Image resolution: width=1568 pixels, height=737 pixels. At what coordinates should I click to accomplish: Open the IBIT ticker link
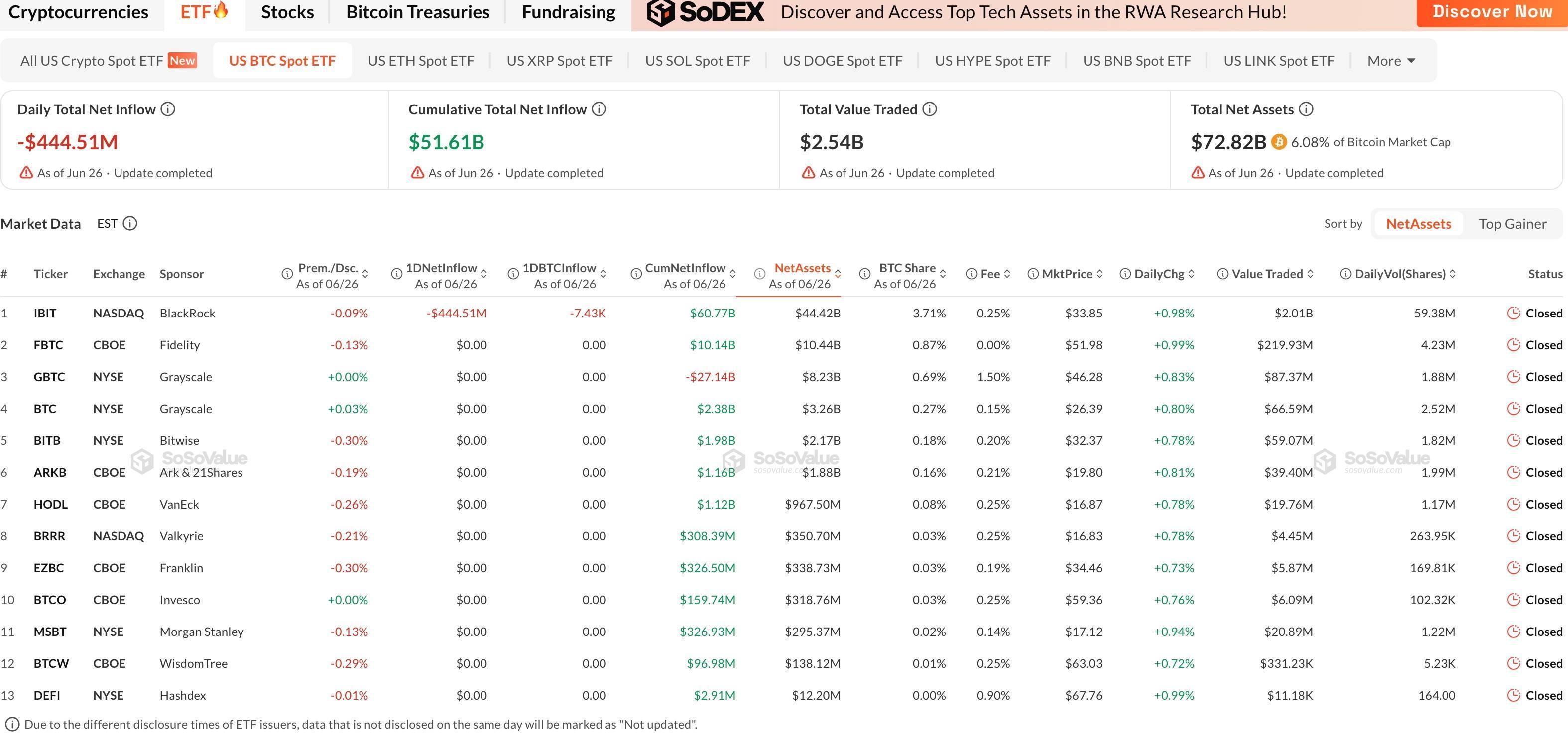pos(45,313)
